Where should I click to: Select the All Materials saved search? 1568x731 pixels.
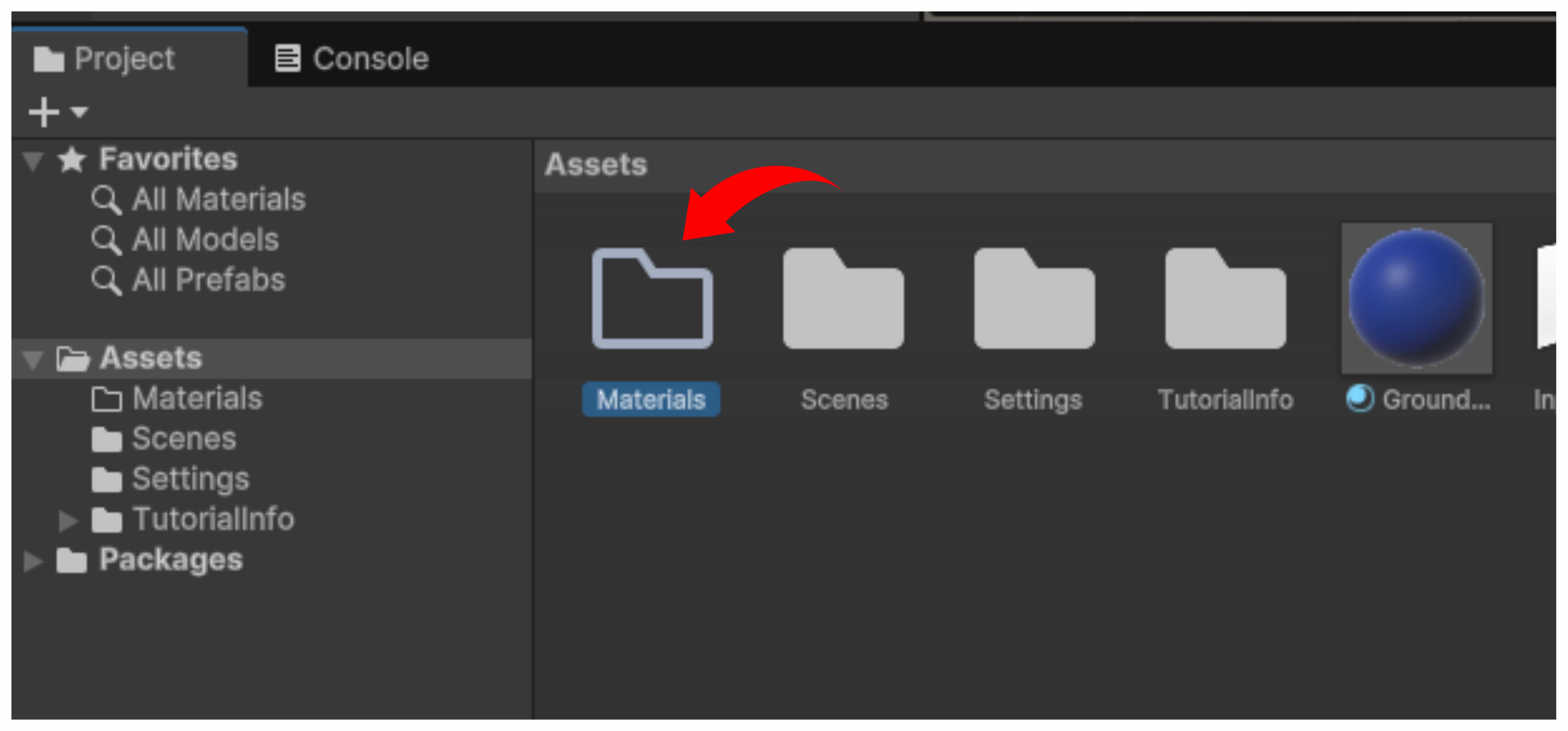(x=218, y=200)
